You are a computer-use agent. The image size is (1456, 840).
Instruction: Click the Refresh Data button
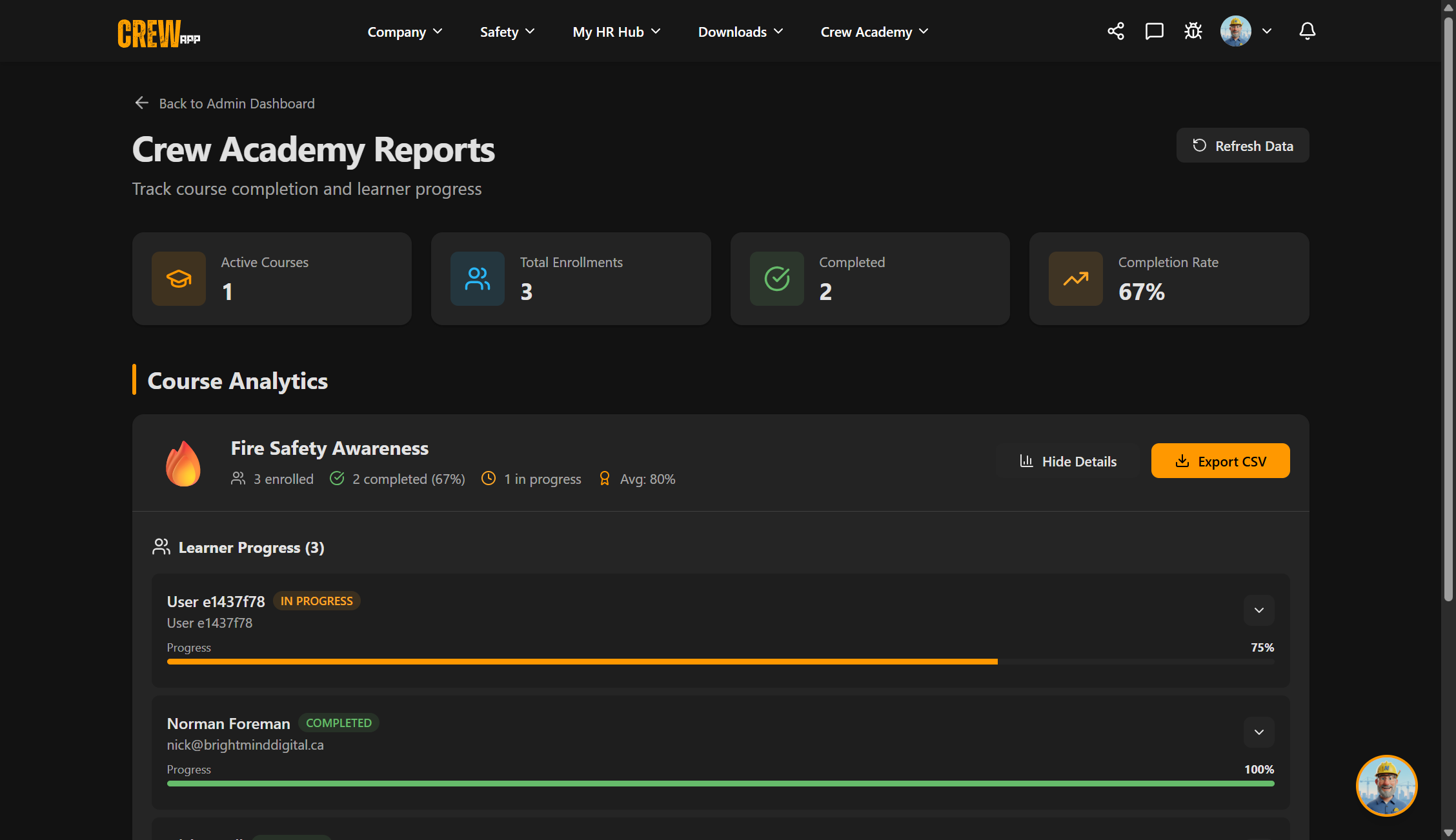coord(1242,145)
